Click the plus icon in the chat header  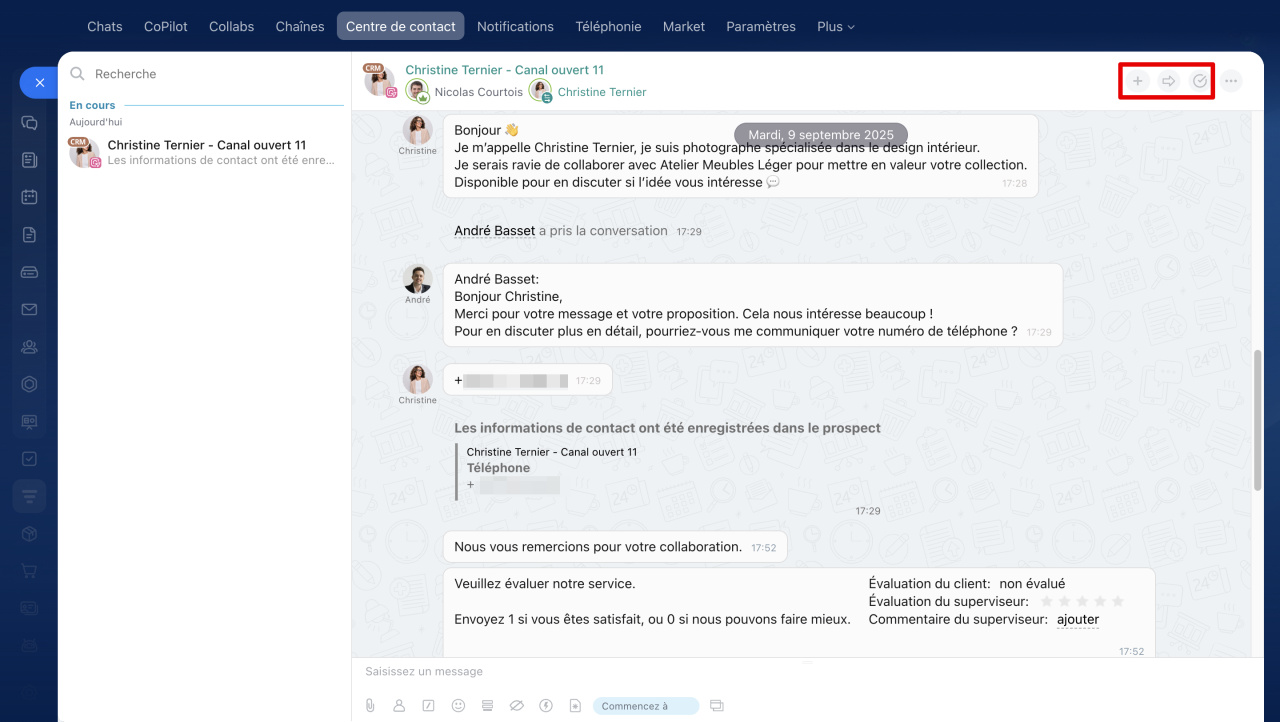1138,81
